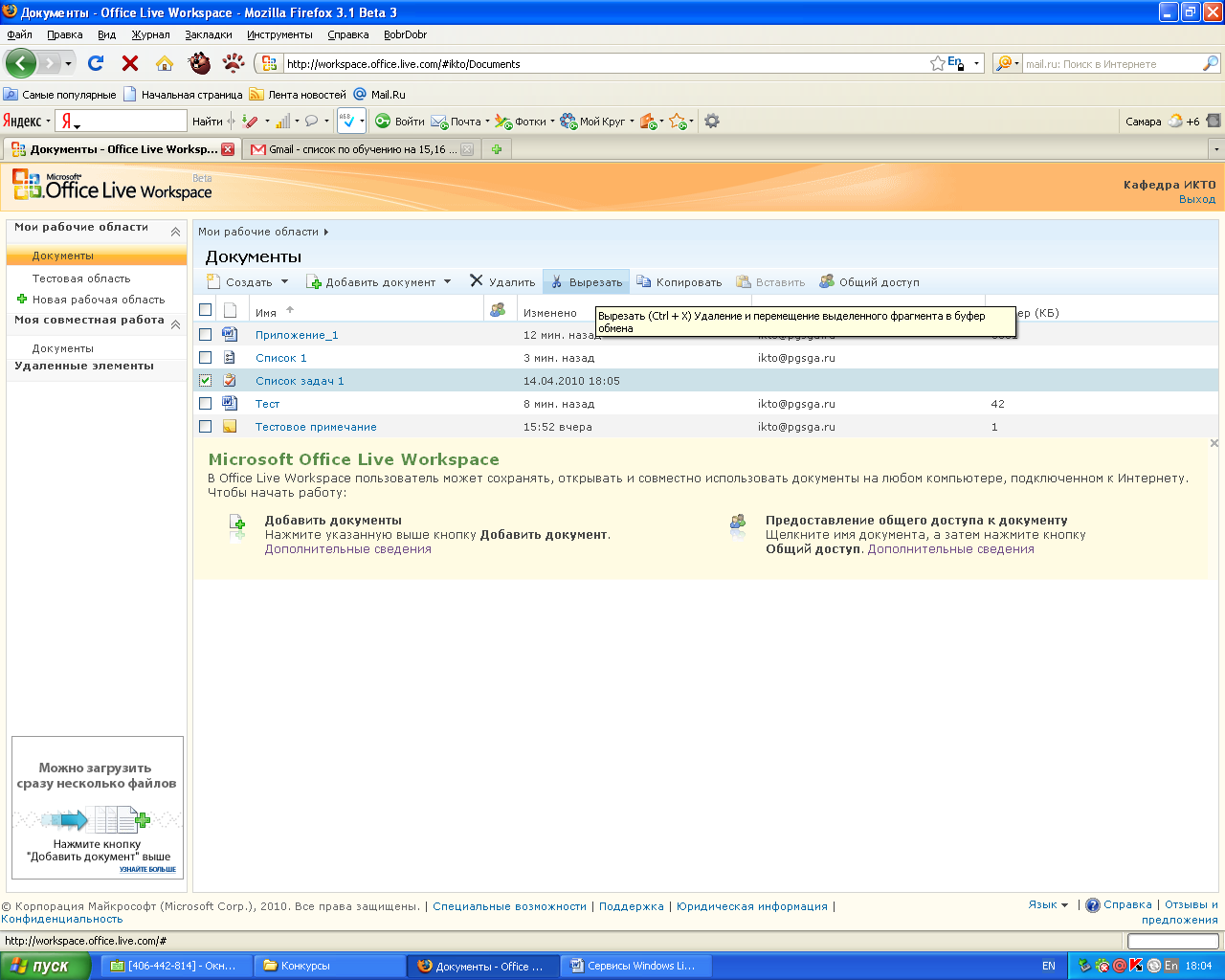This screenshot has height=980, width=1225.
Task: Click the mail.ru search input field
Action: tap(1112, 64)
